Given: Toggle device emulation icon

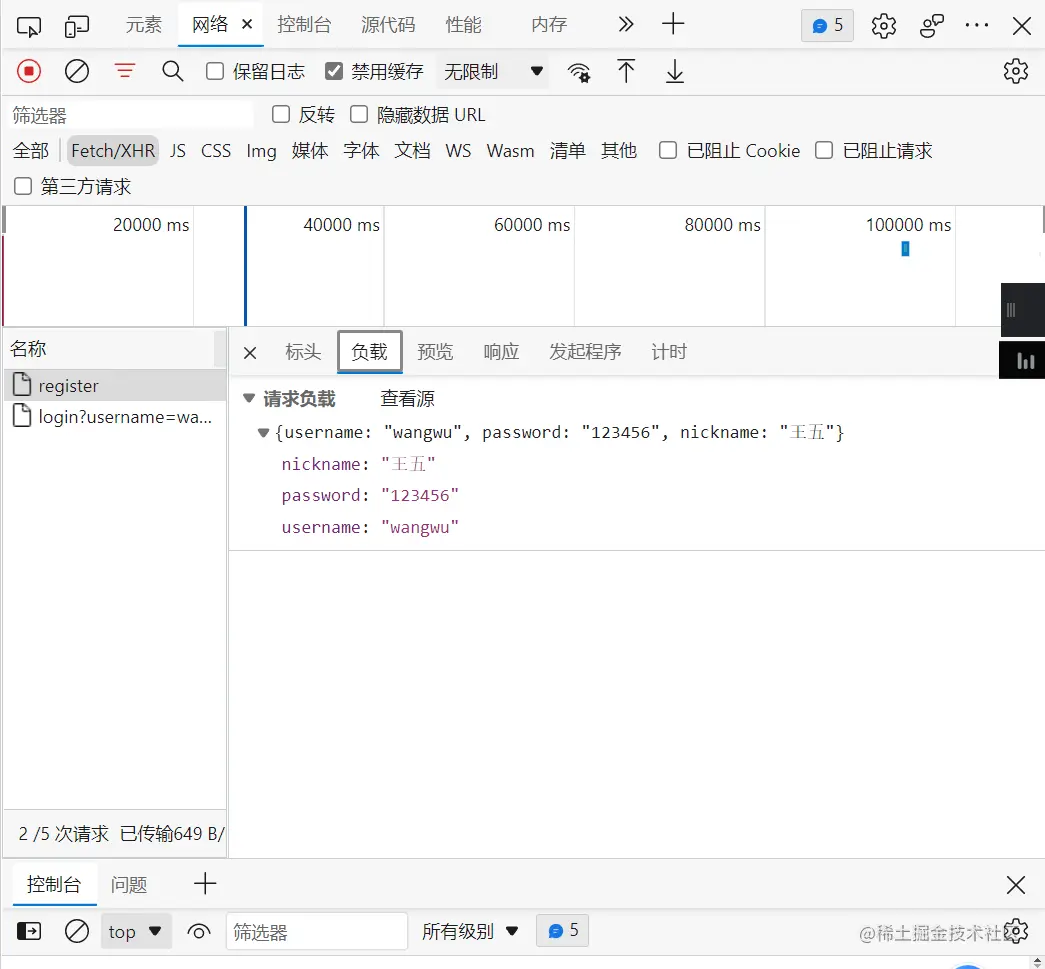Looking at the screenshot, I should [x=77, y=26].
